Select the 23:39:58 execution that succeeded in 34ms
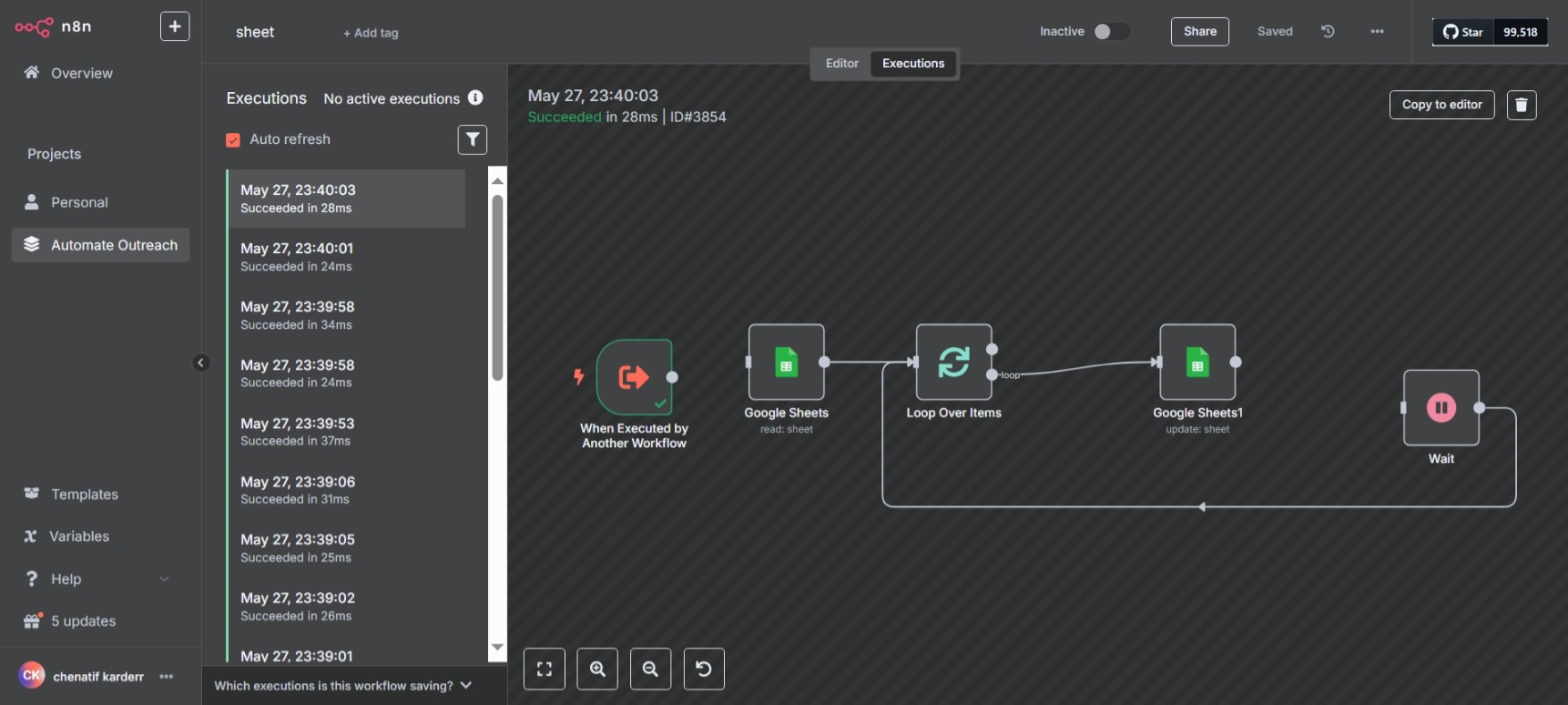 point(346,315)
